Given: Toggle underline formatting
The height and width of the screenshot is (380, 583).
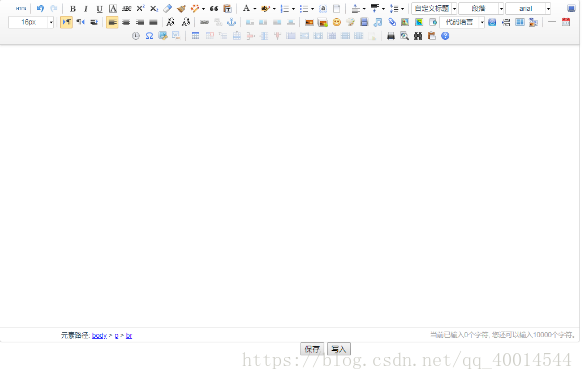Looking at the screenshot, I should [x=99, y=9].
